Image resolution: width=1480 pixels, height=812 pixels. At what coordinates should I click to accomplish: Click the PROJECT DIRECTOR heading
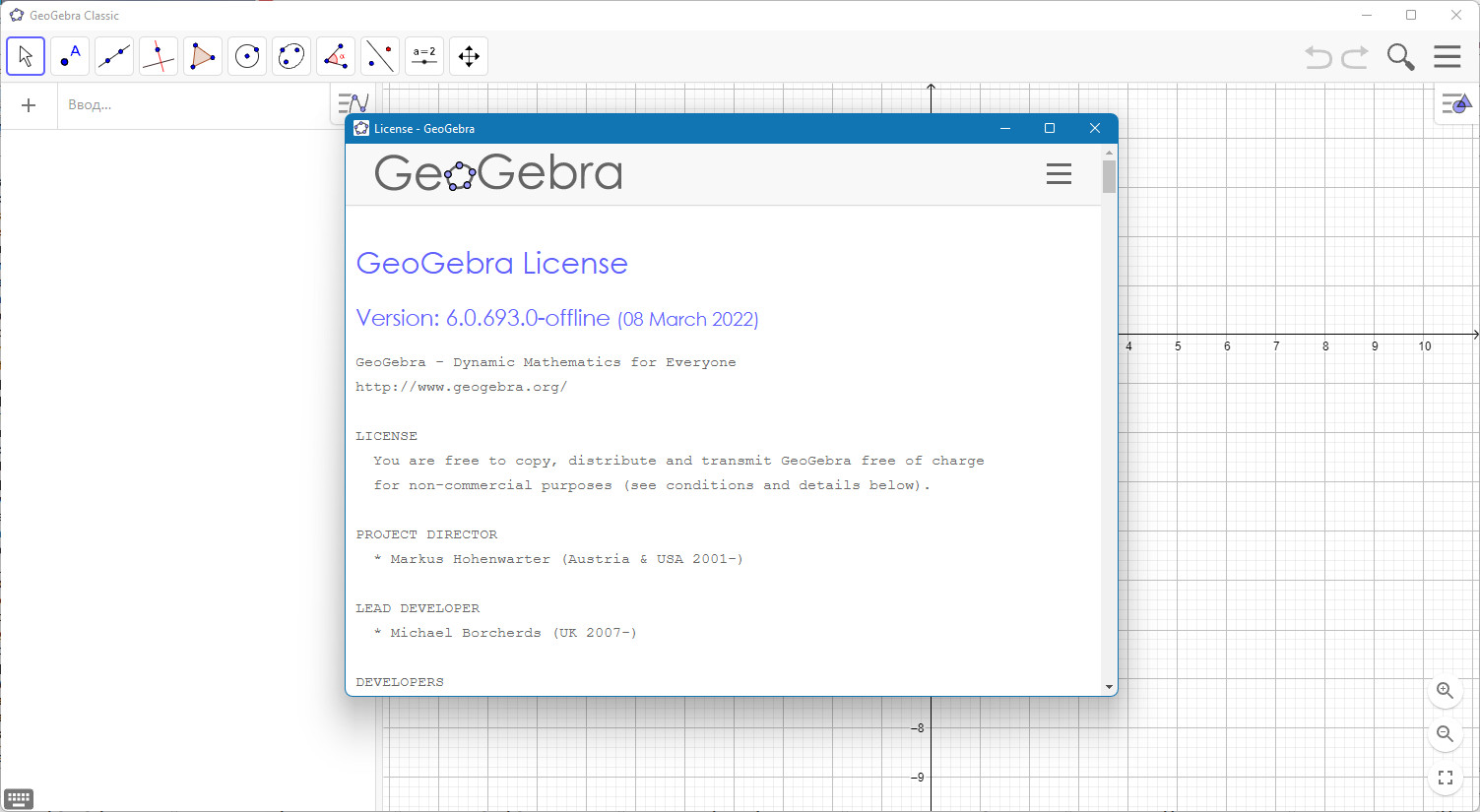[x=426, y=534]
